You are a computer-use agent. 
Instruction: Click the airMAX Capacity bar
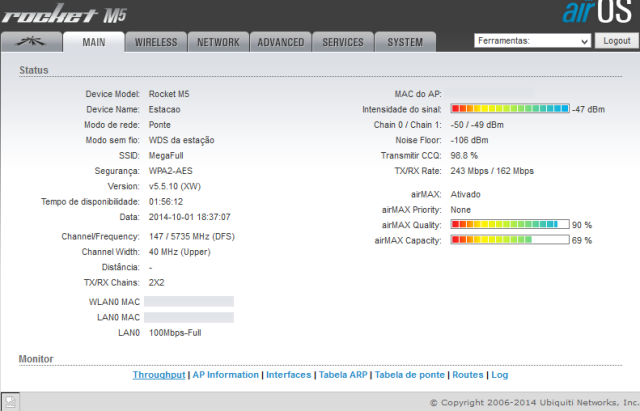click(x=510, y=240)
